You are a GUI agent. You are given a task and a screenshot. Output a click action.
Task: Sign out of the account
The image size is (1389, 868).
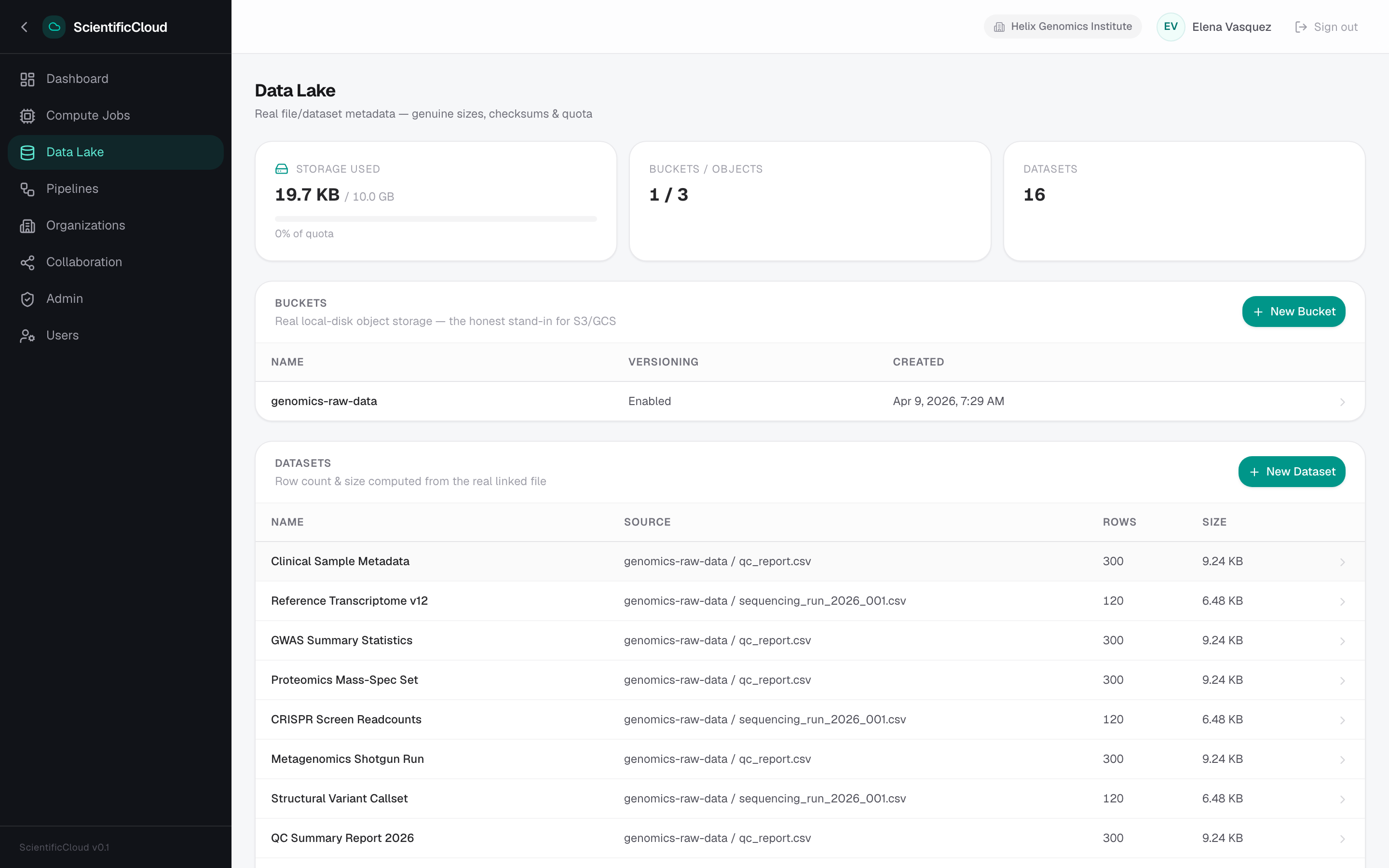[1326, 27]
